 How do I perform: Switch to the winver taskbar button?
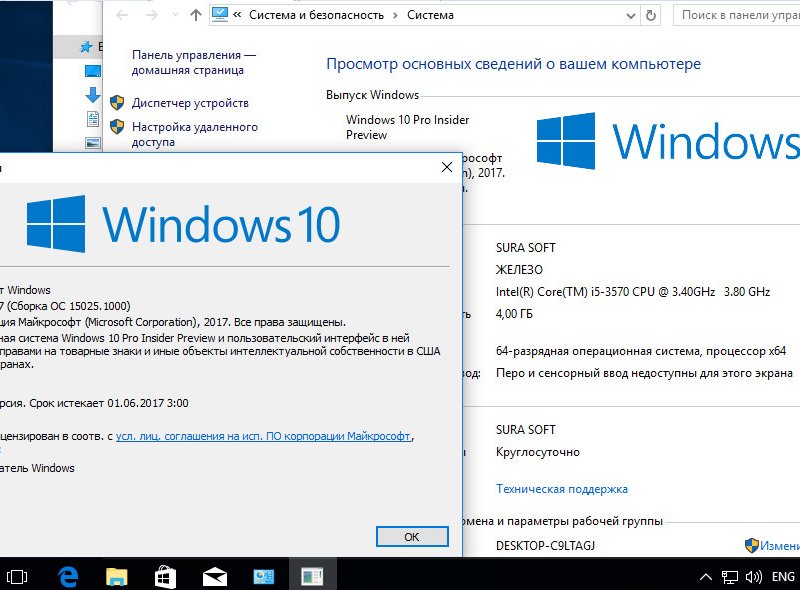coord(313,576)
